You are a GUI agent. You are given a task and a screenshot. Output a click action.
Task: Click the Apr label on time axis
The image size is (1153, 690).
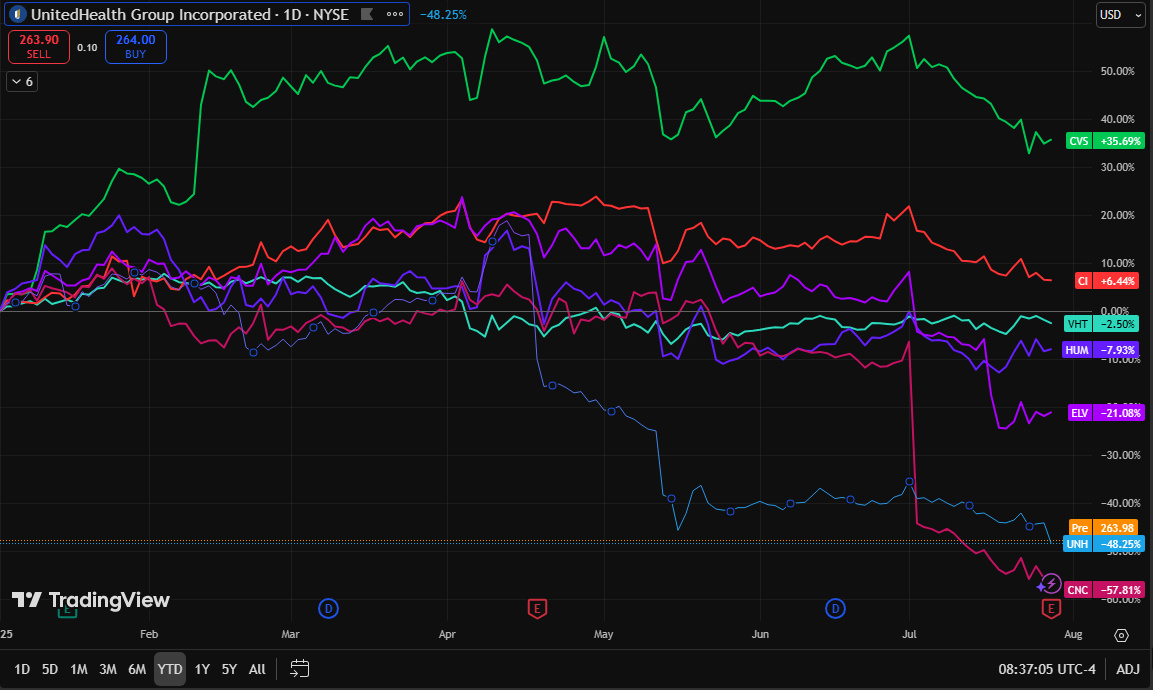click(x=447, y=634)
